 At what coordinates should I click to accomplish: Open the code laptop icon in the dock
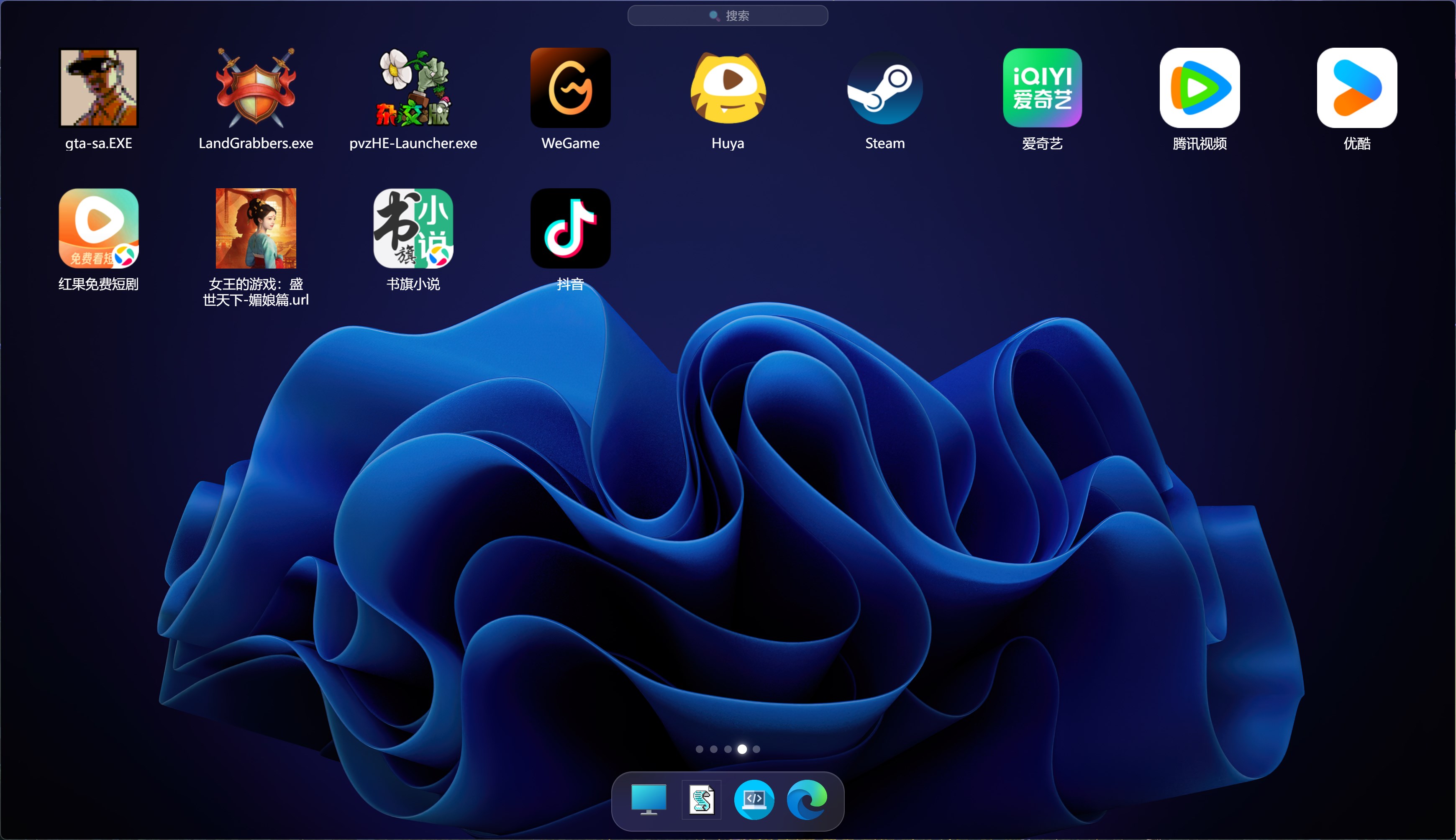click(x=754, y=799)
